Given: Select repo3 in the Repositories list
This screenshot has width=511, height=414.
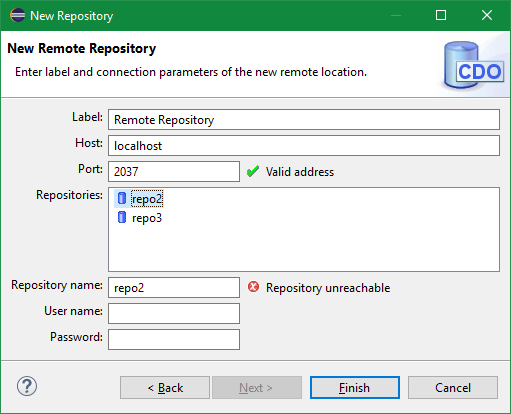Looking at the screenshot, I should [x=147, y=218].
